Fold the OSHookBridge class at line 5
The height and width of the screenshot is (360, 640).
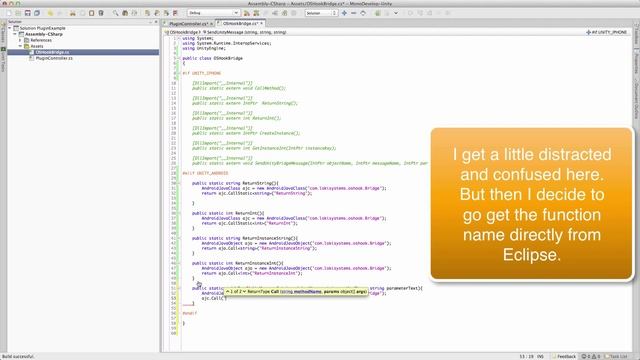tap(179, 58)
